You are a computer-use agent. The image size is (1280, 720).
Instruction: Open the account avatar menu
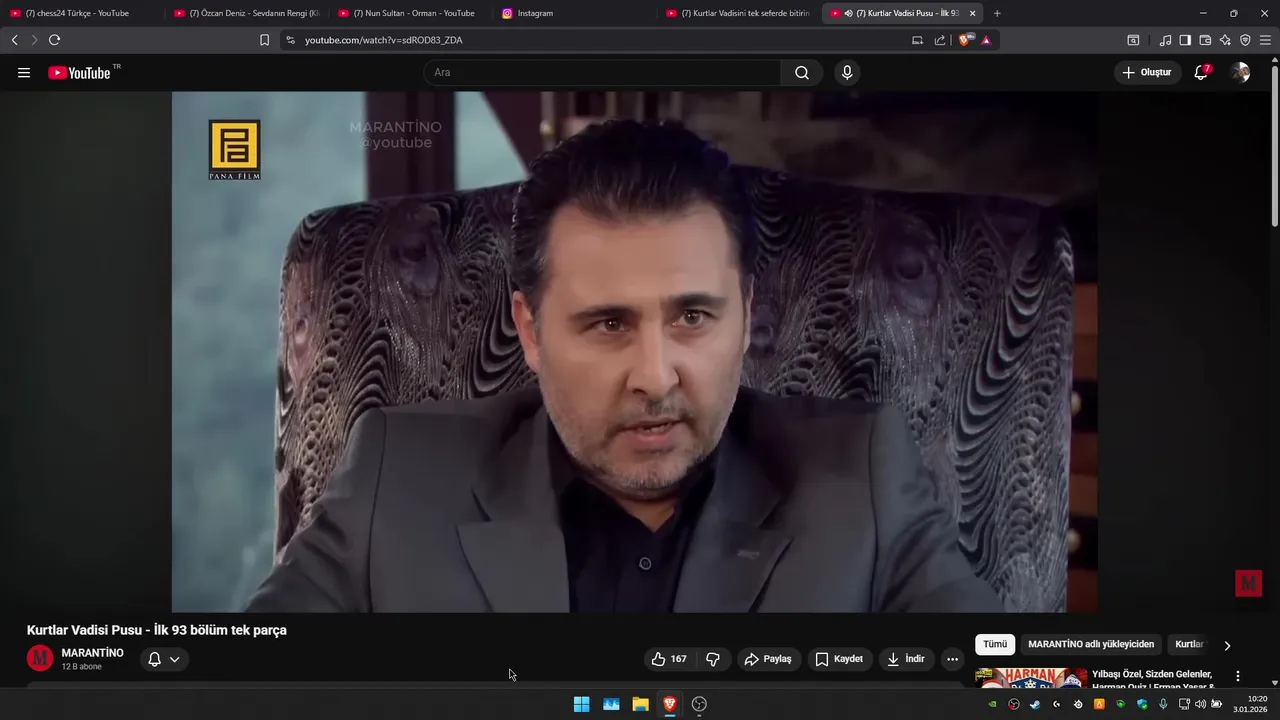[x=1241, y=73]
